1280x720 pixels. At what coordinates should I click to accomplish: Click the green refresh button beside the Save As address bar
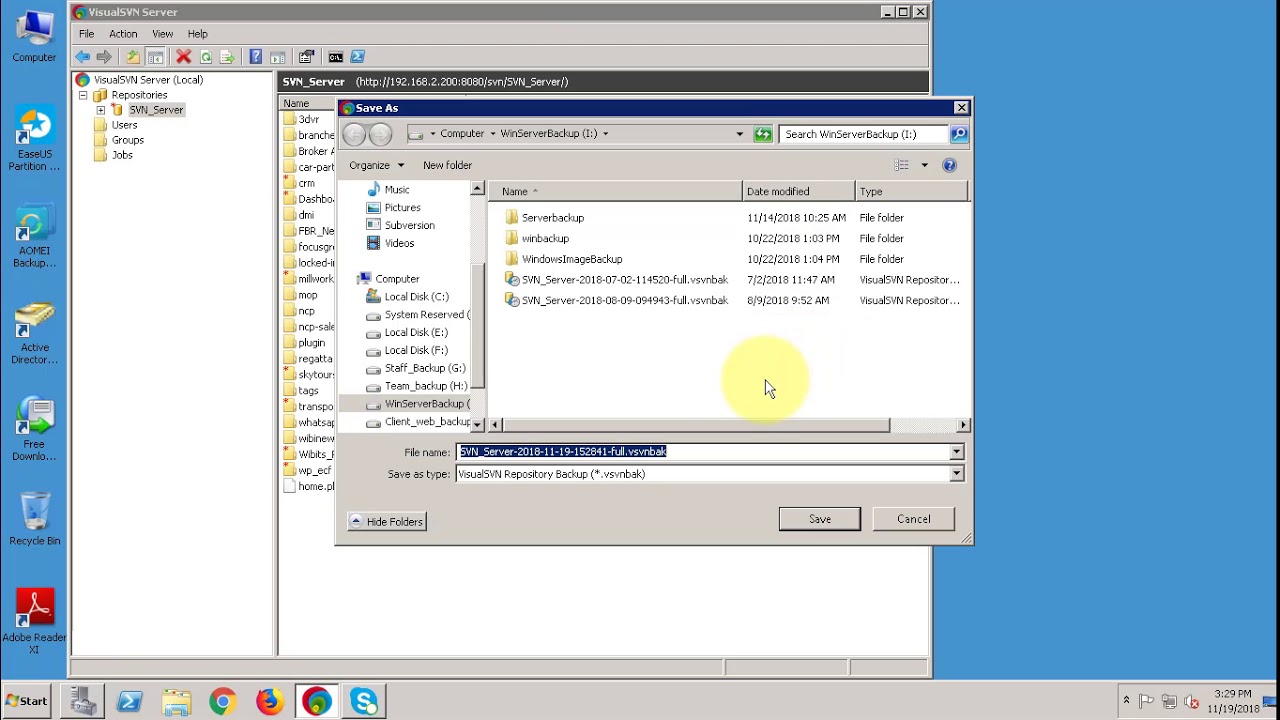click(x=763, y=134)
